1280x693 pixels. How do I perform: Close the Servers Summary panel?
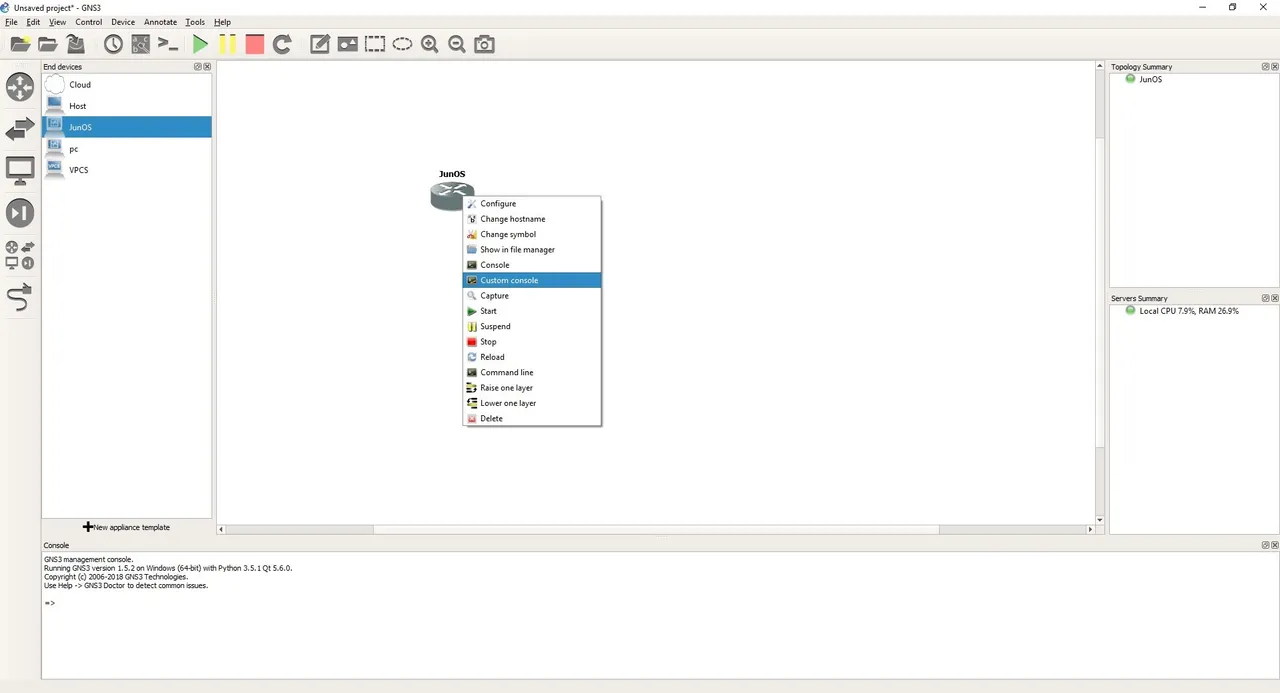pos(1274,298)
